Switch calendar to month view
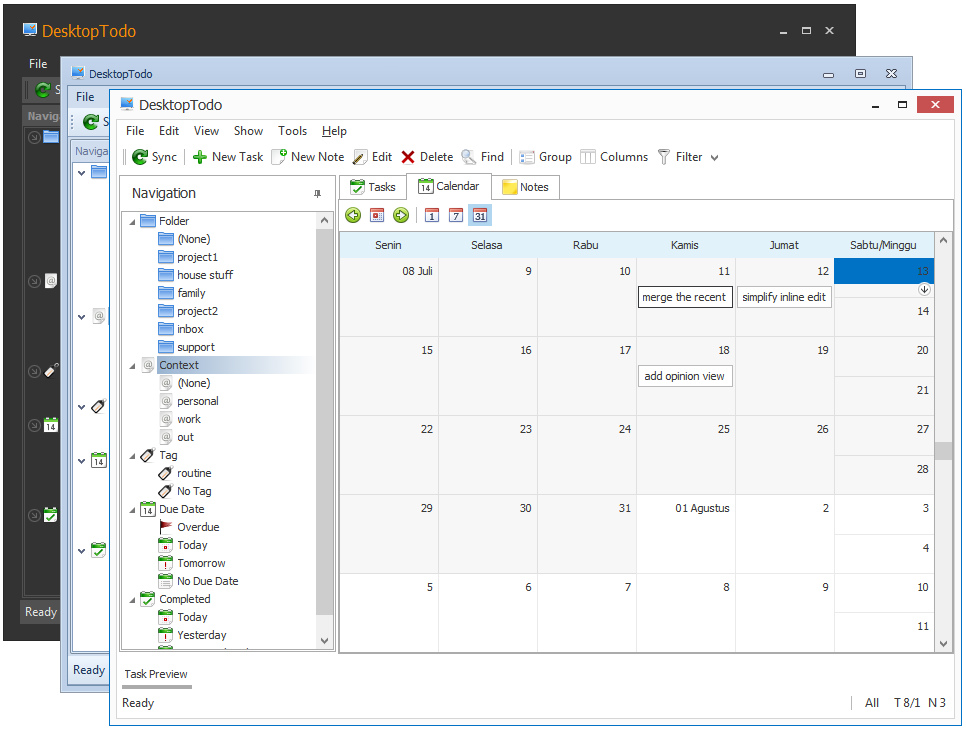The image size is (966, 731). point(480,215)
